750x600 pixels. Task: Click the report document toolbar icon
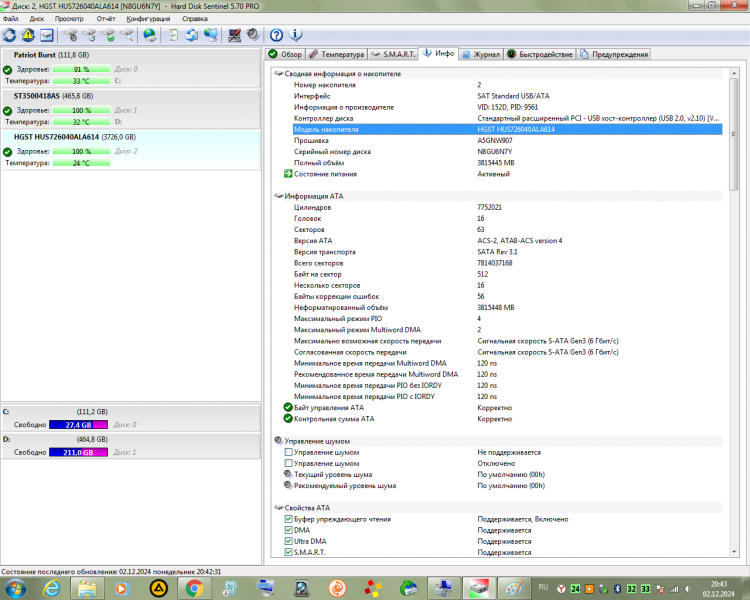click(x=173, y=35)
